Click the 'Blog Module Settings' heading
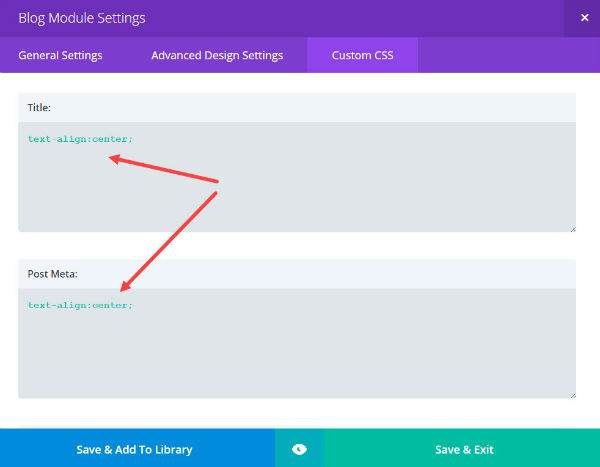Screen dimensions: 600x467 82,18
